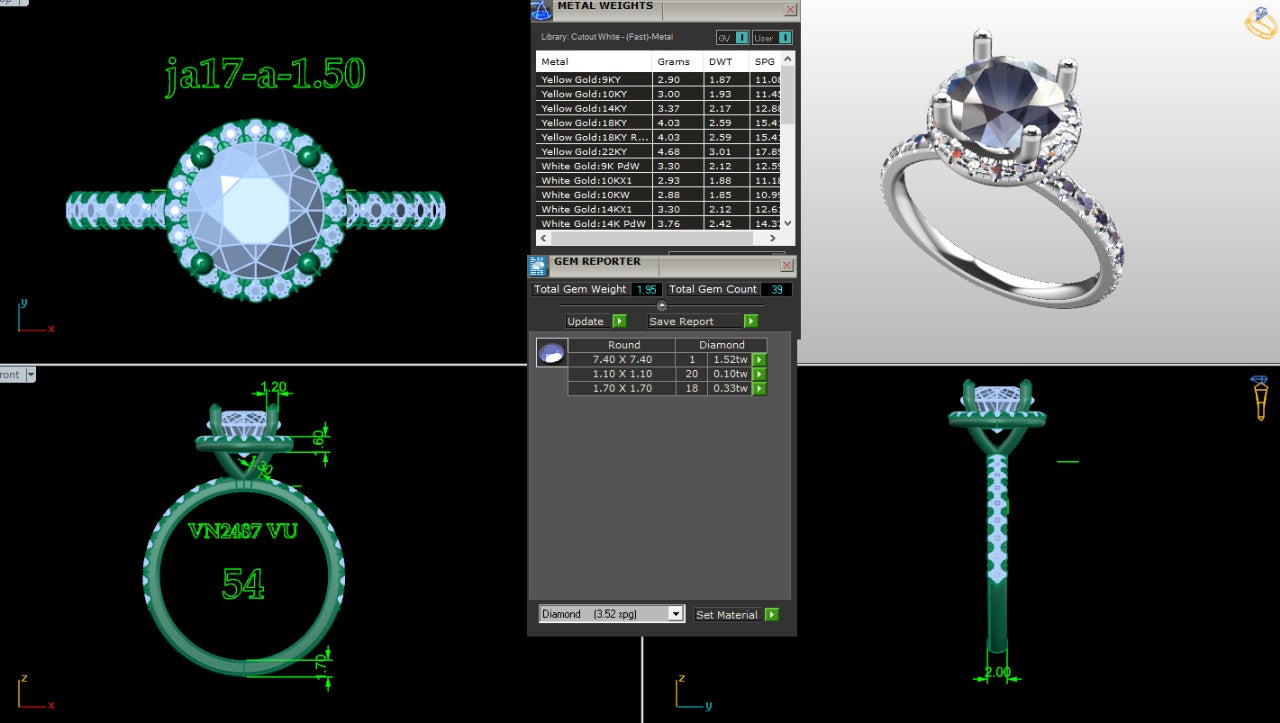Click the green arrow for the 1.52tw row

(x=759, y=360)
